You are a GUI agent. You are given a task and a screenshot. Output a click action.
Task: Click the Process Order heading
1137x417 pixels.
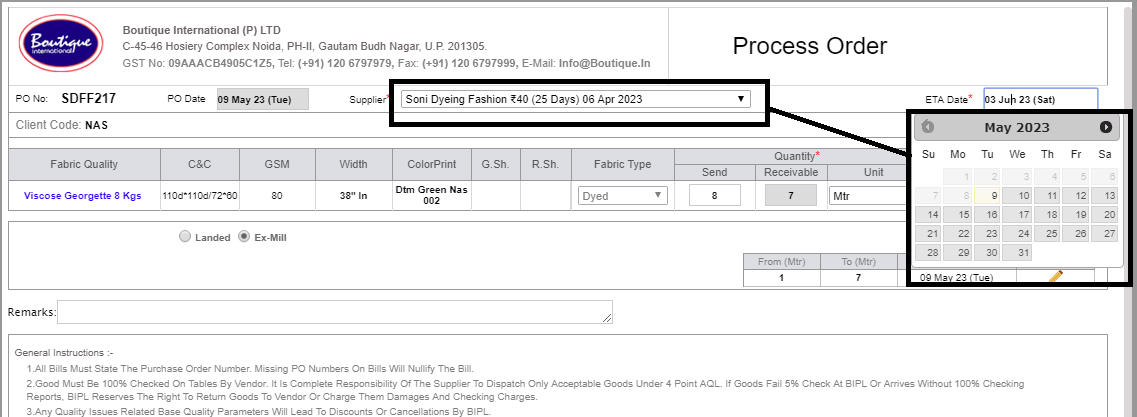coord(810,46)
